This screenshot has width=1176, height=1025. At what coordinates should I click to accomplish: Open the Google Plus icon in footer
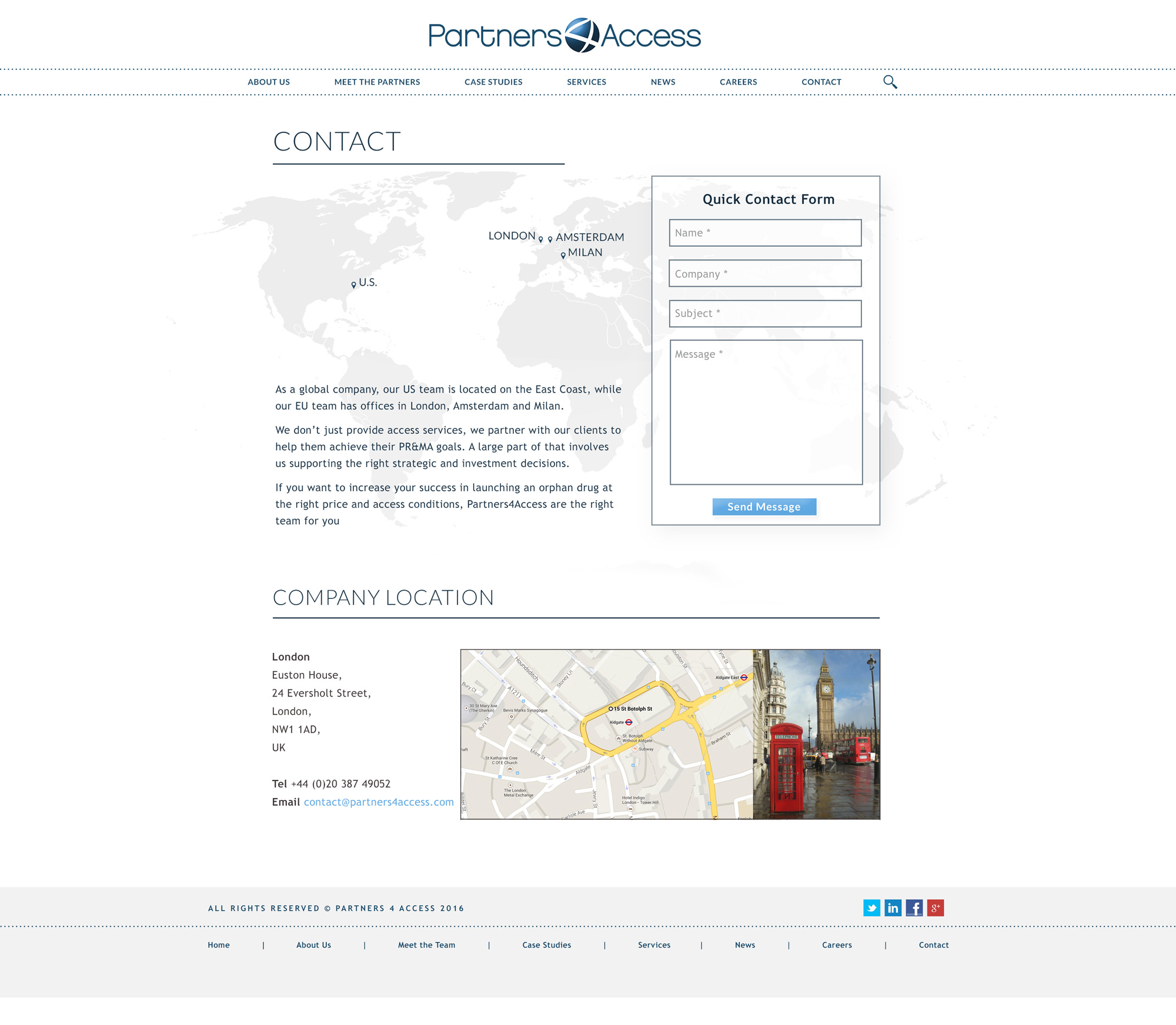click(935, 907)
